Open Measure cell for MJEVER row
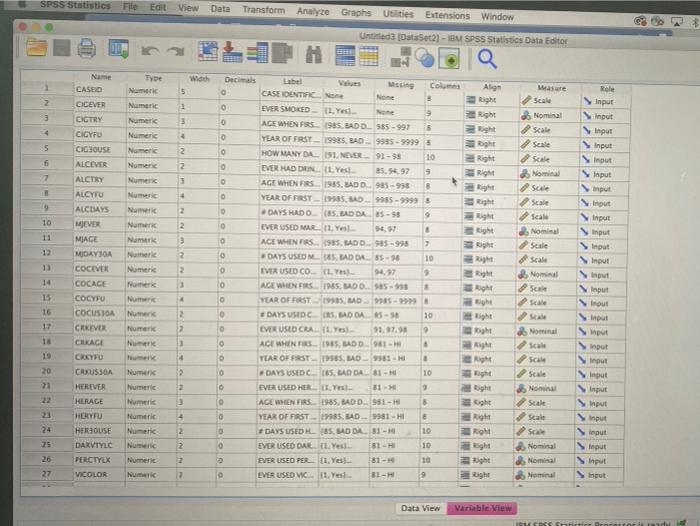The width and height of the screenshot is (700, 526). pyautogui.click(x=547, y=231)
